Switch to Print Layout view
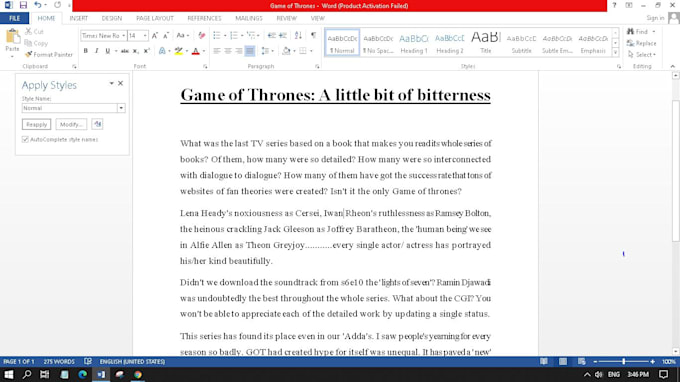Screen dimensions: 680x382 pyautogui.click(x=562, y=362)
